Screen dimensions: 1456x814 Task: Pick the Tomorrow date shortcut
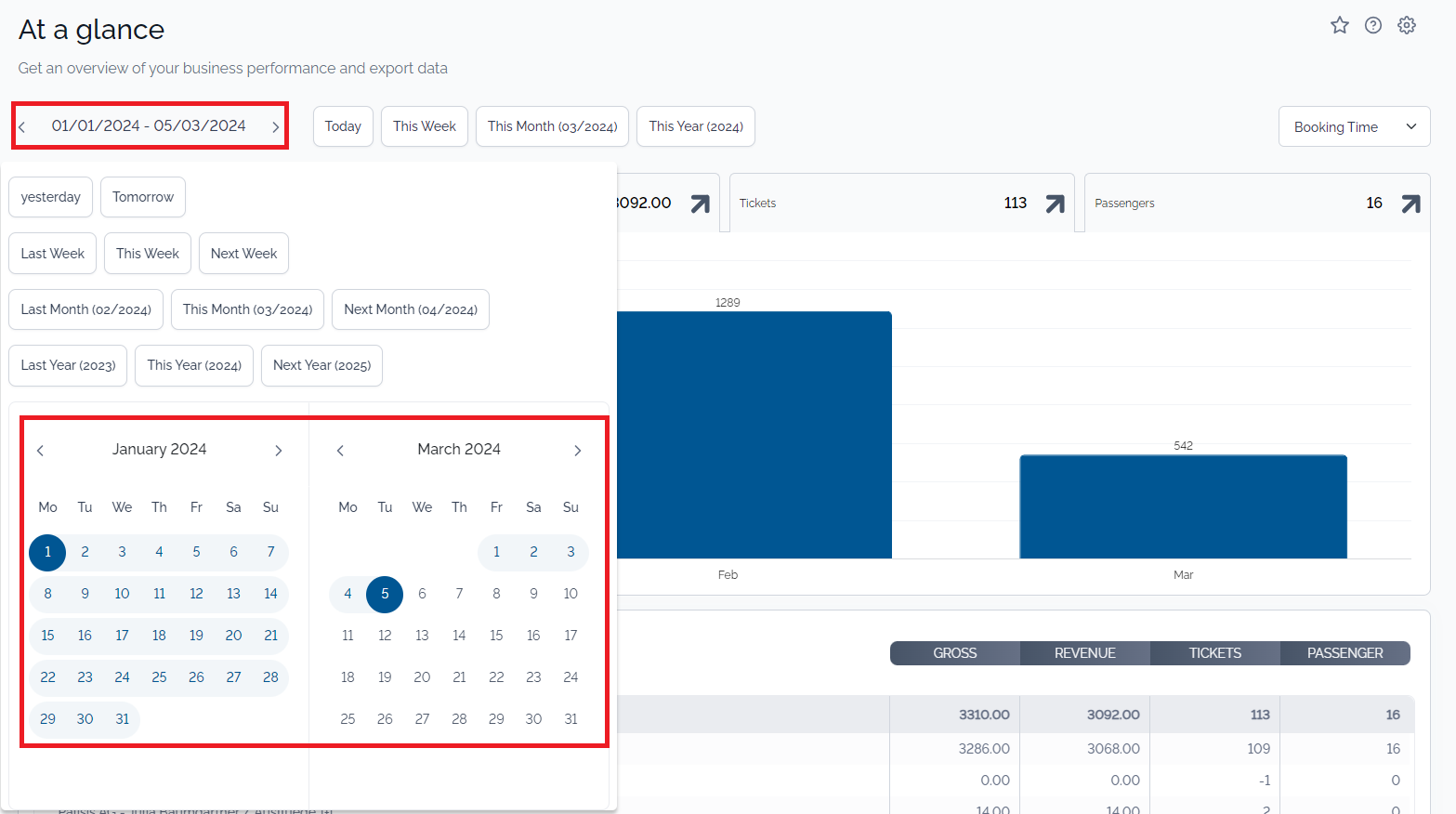pyautogui.click(x=142, y=196)
